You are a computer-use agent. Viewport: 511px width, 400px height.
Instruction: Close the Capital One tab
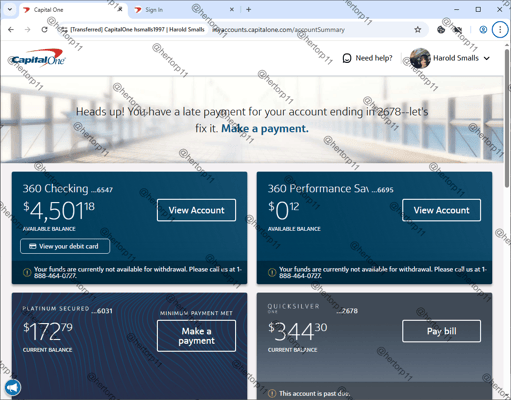click(120, 9)
